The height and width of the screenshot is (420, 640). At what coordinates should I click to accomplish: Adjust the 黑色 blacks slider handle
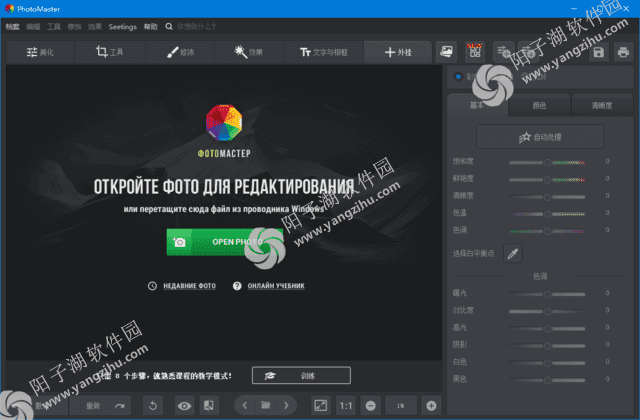click(x=547, y=380)
